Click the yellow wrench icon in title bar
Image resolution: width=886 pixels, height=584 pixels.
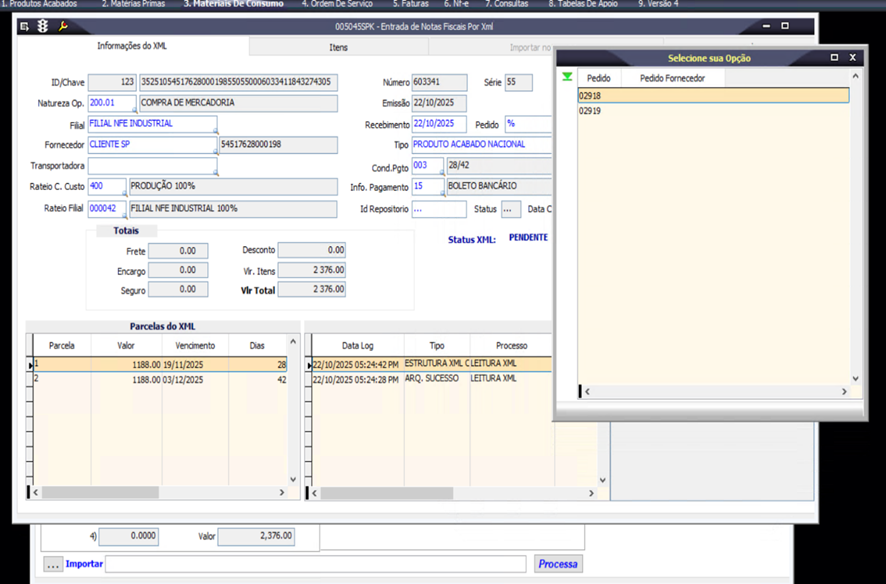coord(63,26)
